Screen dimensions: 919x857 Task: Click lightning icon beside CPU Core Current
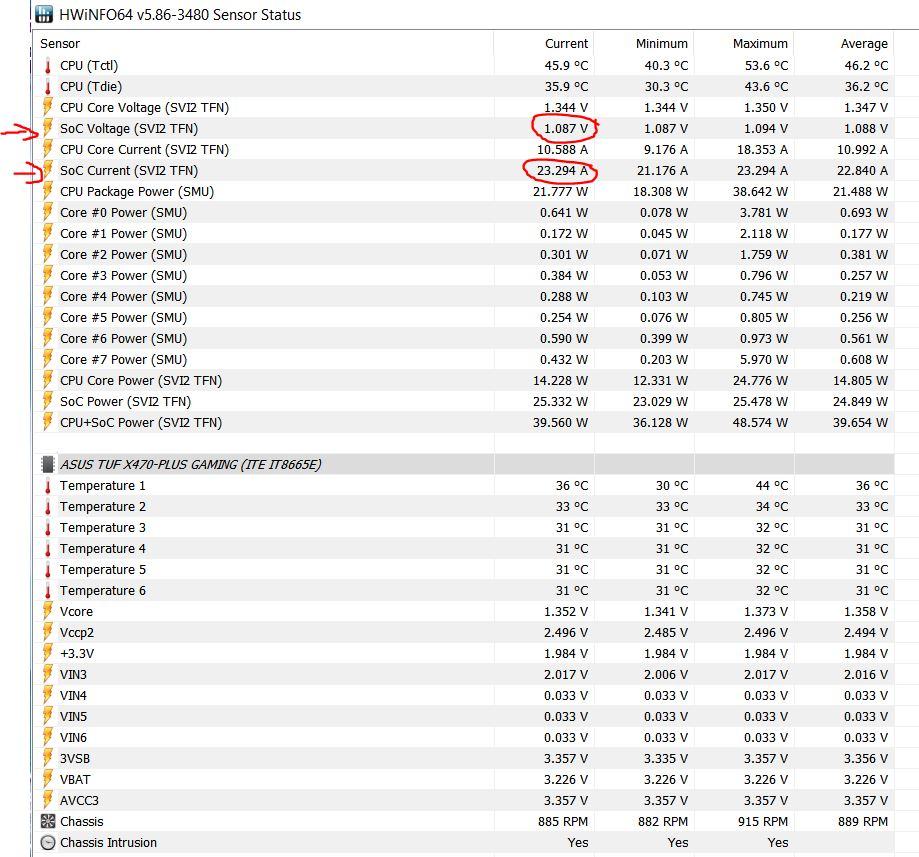coord(48,149)
